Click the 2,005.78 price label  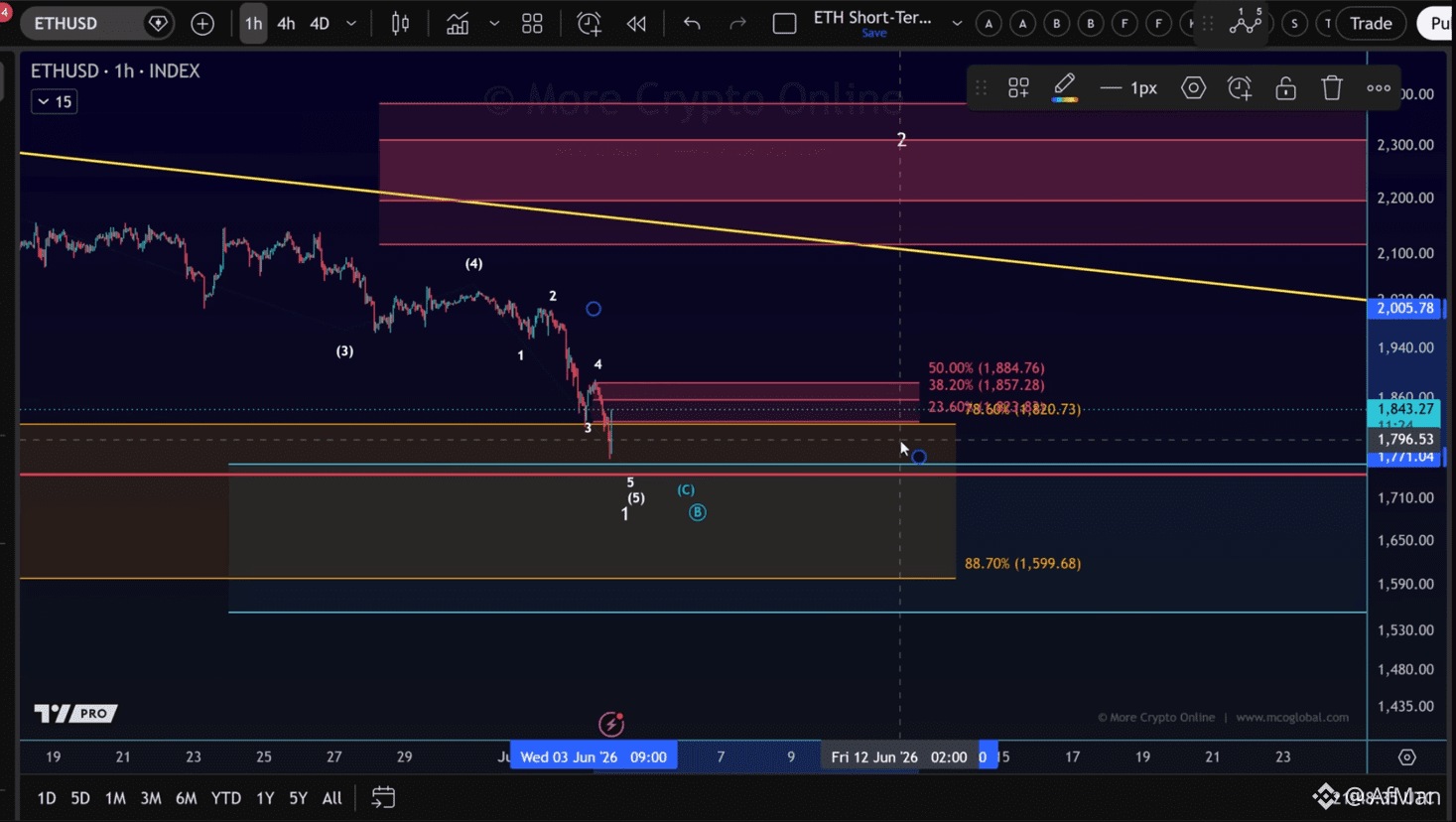click(x=1405, y=308)
